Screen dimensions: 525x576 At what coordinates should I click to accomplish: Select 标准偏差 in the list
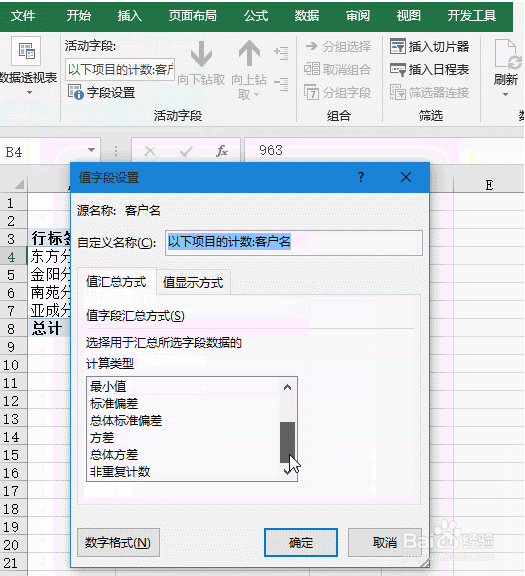pyautogui.click(x=183, y=403)
